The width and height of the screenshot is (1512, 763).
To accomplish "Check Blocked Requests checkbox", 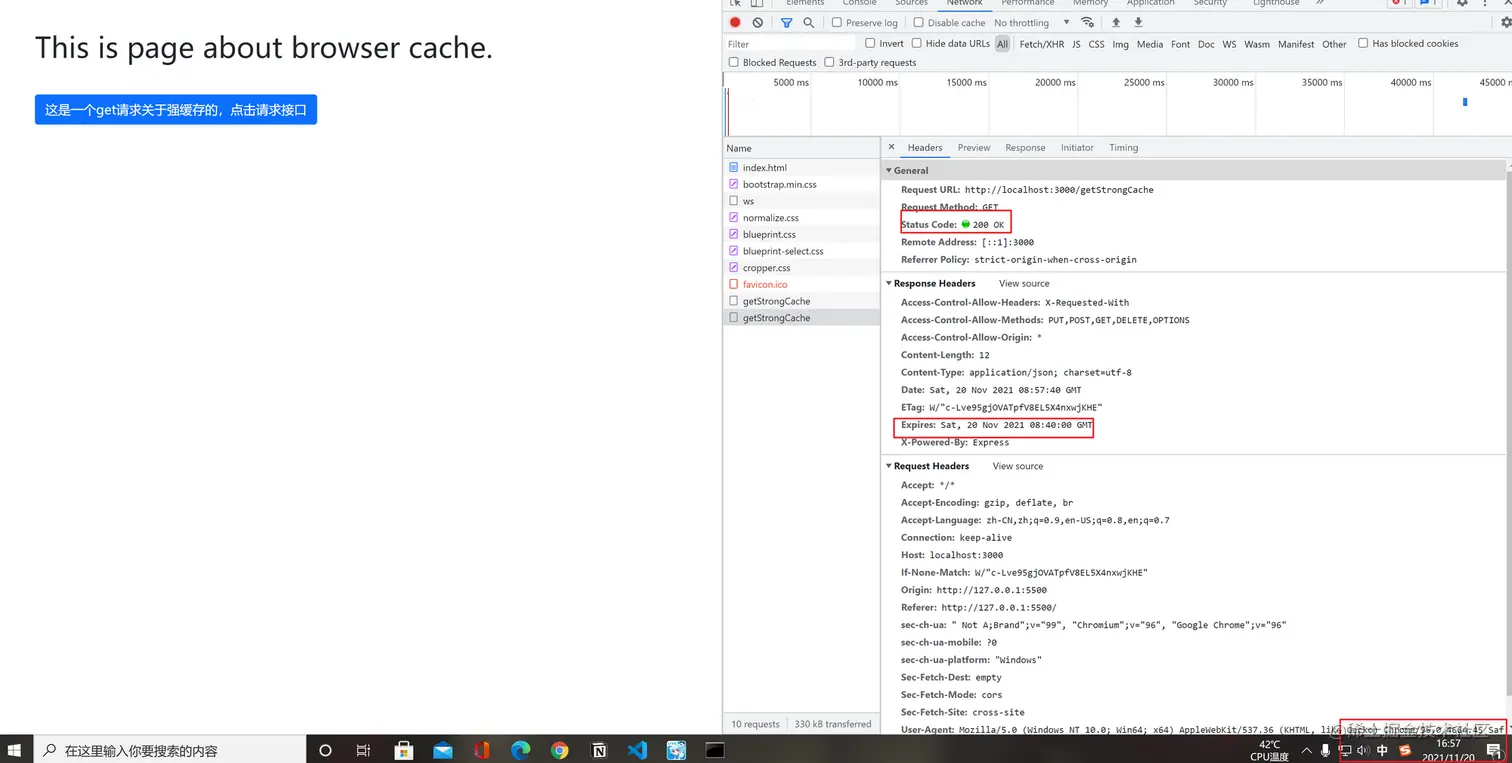I will (734, 62).
